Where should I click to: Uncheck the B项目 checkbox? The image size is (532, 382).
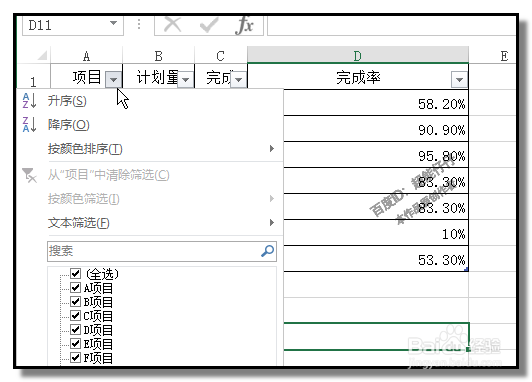75,301
